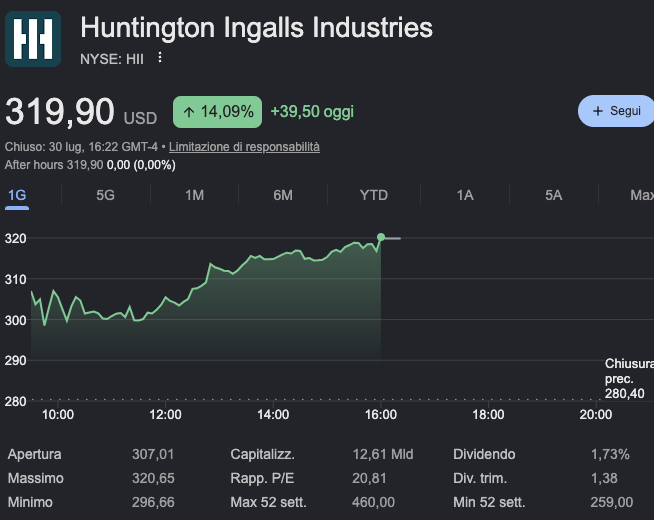The width and height of the screenshot is (654, 520).
Task: Click the Huntington Ingalls Industries logo
Action: coord(33,39)
